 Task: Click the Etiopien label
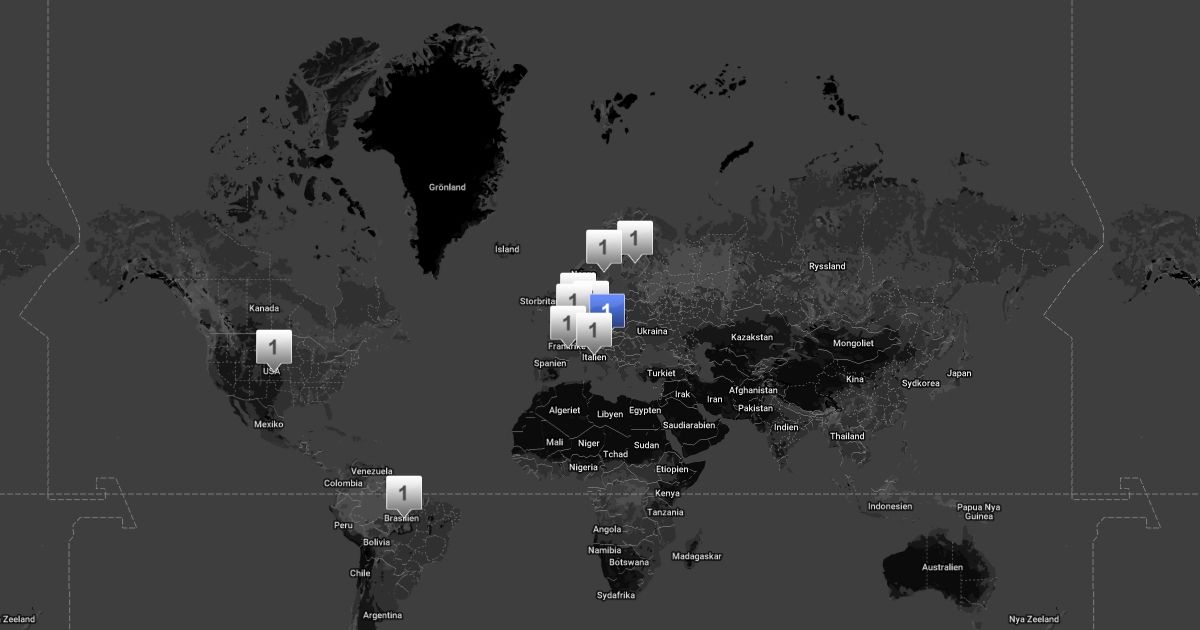pos(672,469)
